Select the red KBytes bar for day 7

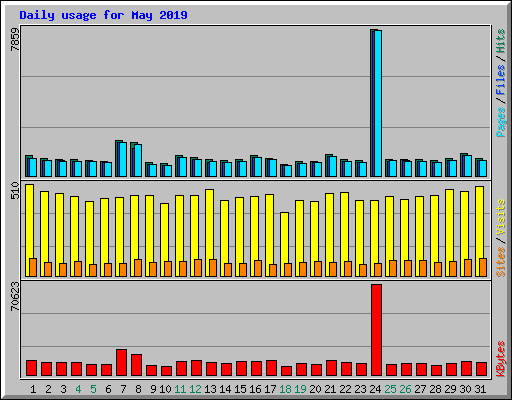[121, 363]
